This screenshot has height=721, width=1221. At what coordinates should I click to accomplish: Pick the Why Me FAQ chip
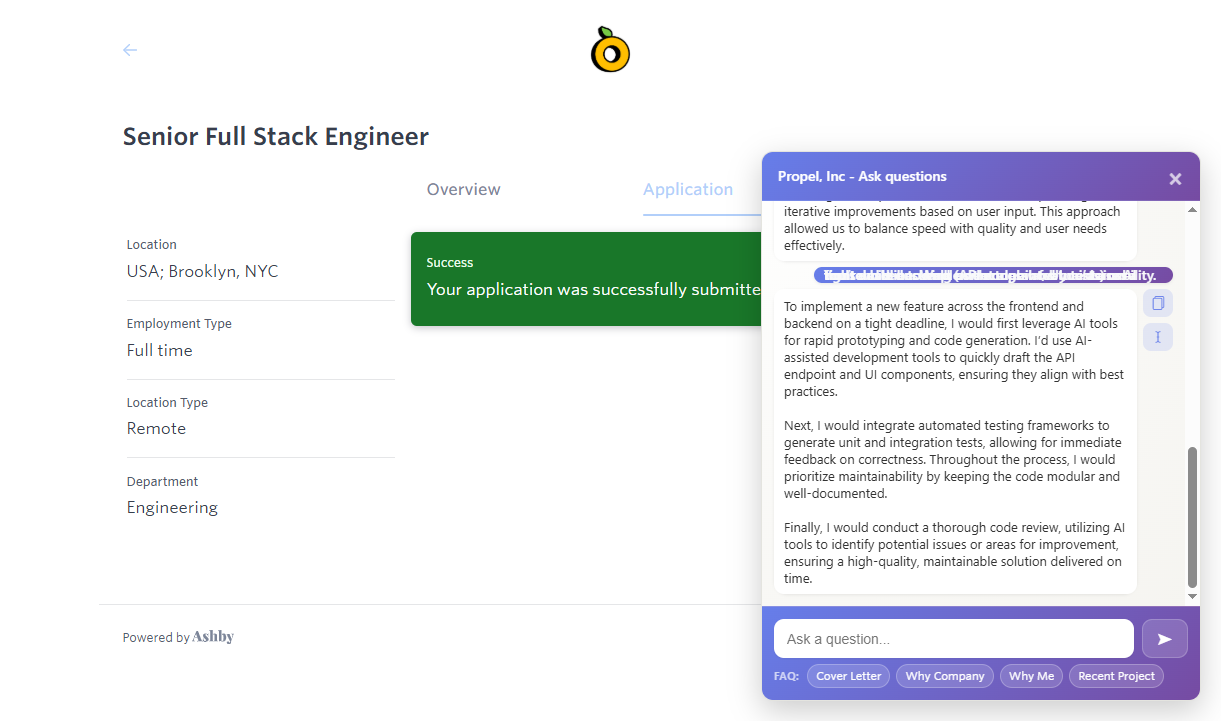pos(1031,676)
